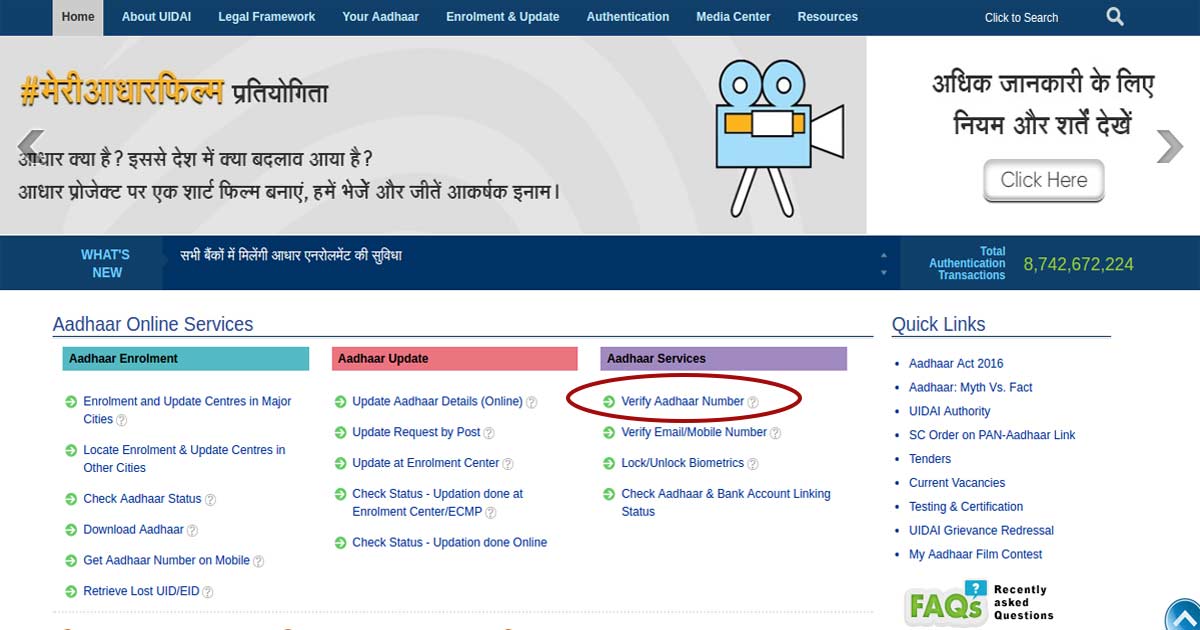Screen dimensions: 1200x630
Task: Click the help icon beside Download Aadhaar
Action: (192, 531)
